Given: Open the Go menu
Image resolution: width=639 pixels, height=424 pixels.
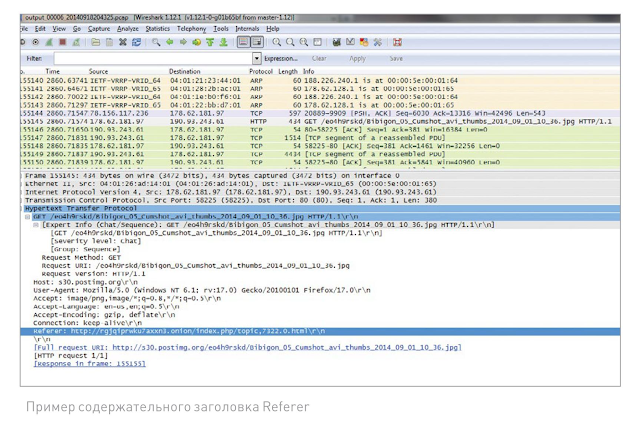Looking at the screenshot, I should tap(77, 29).
